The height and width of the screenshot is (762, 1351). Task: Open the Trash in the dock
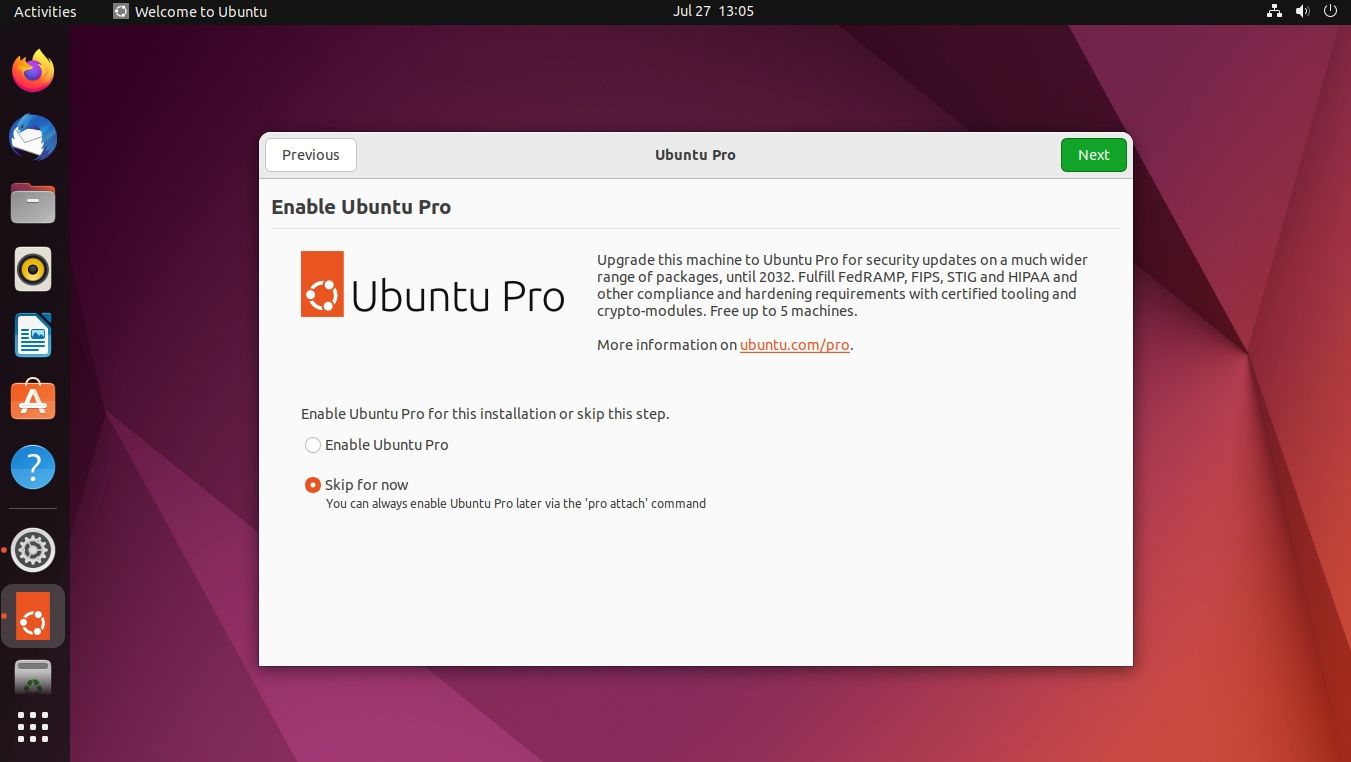point(33,677)
